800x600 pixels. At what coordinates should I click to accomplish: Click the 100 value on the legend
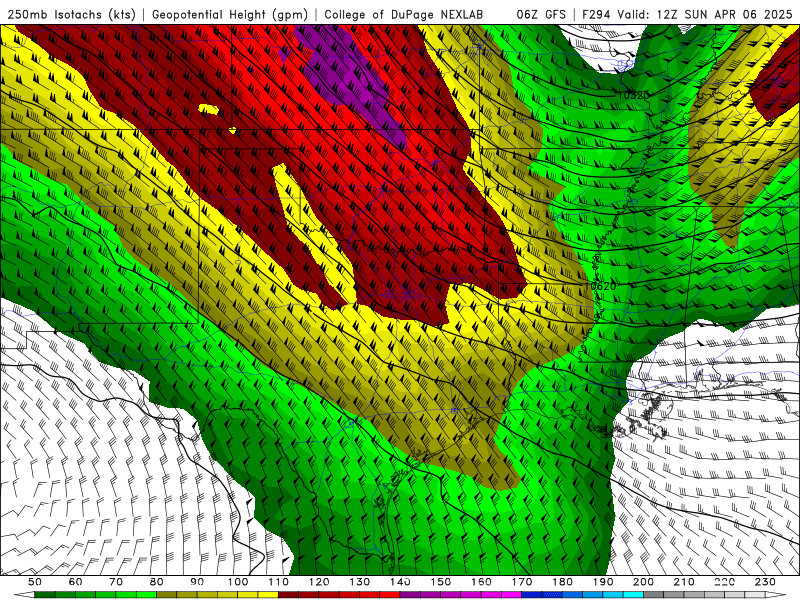(238, 582)
